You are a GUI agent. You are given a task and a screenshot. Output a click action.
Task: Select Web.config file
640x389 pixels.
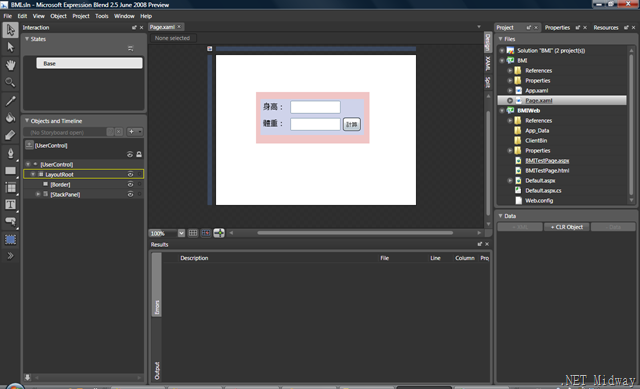coord(539,200)
